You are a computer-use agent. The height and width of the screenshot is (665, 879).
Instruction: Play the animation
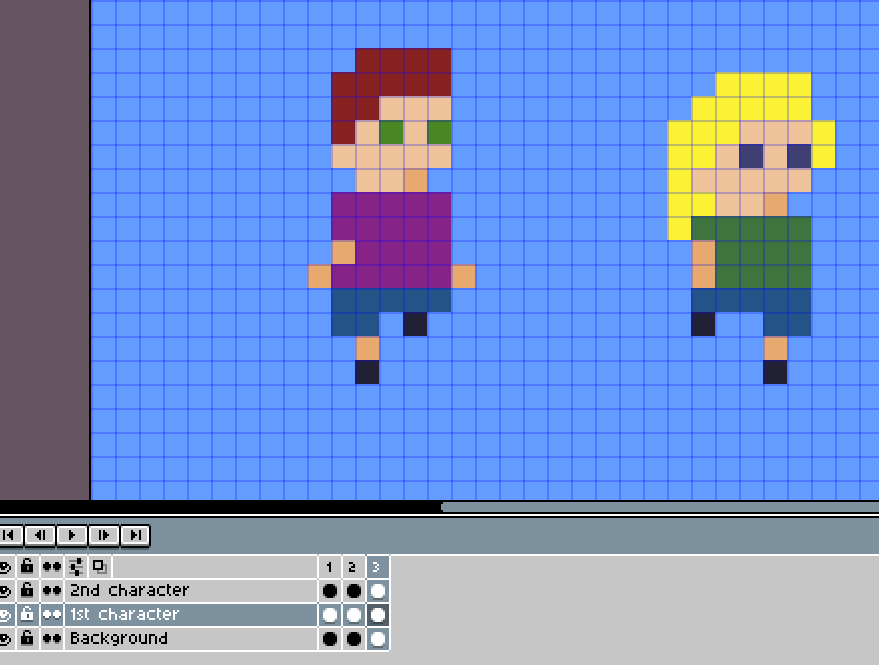click(72, 535)
